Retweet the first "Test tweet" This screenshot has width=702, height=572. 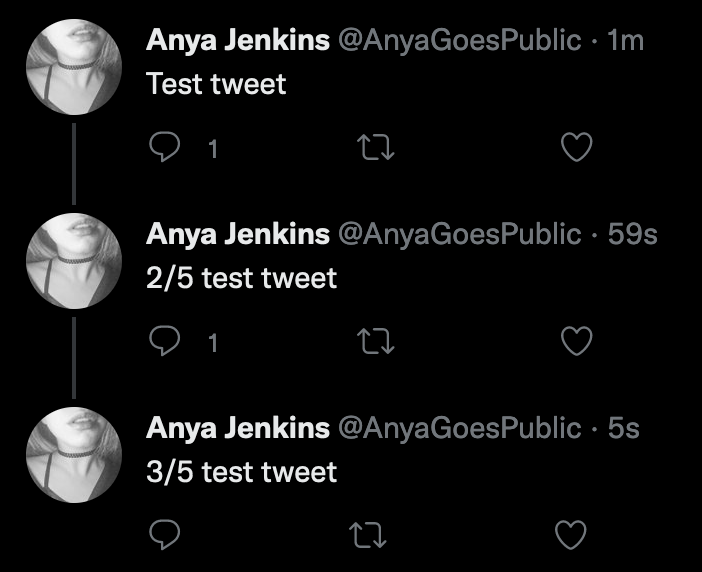pyautogui.click(x=377, y=149)
